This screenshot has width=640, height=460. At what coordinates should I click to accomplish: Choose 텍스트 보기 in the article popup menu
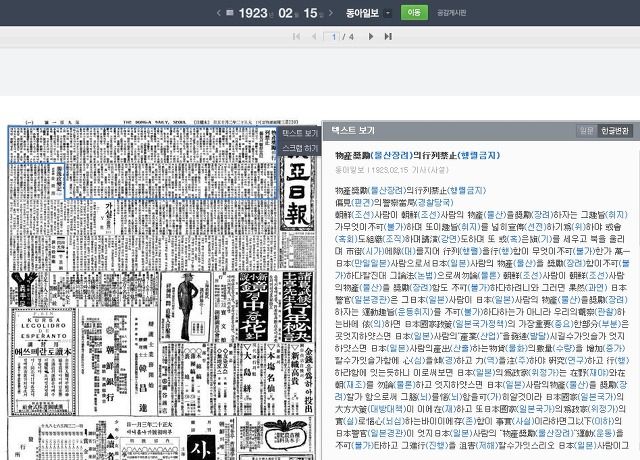pos(300,133)
